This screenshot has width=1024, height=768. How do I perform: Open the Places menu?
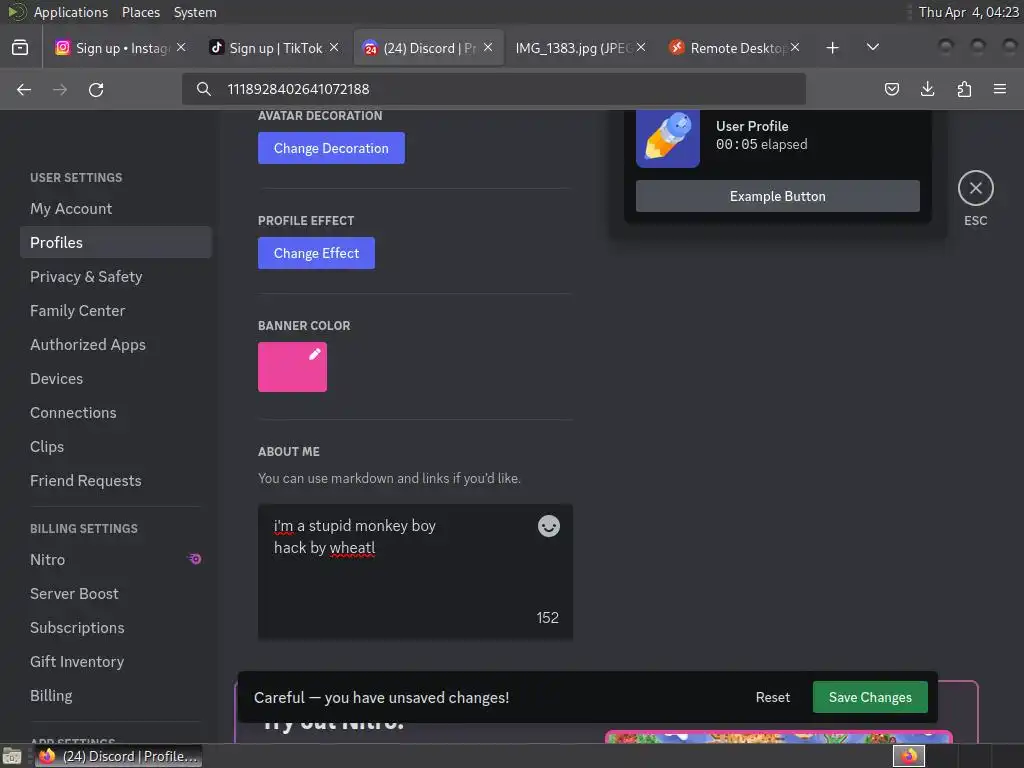click(140, 12)
